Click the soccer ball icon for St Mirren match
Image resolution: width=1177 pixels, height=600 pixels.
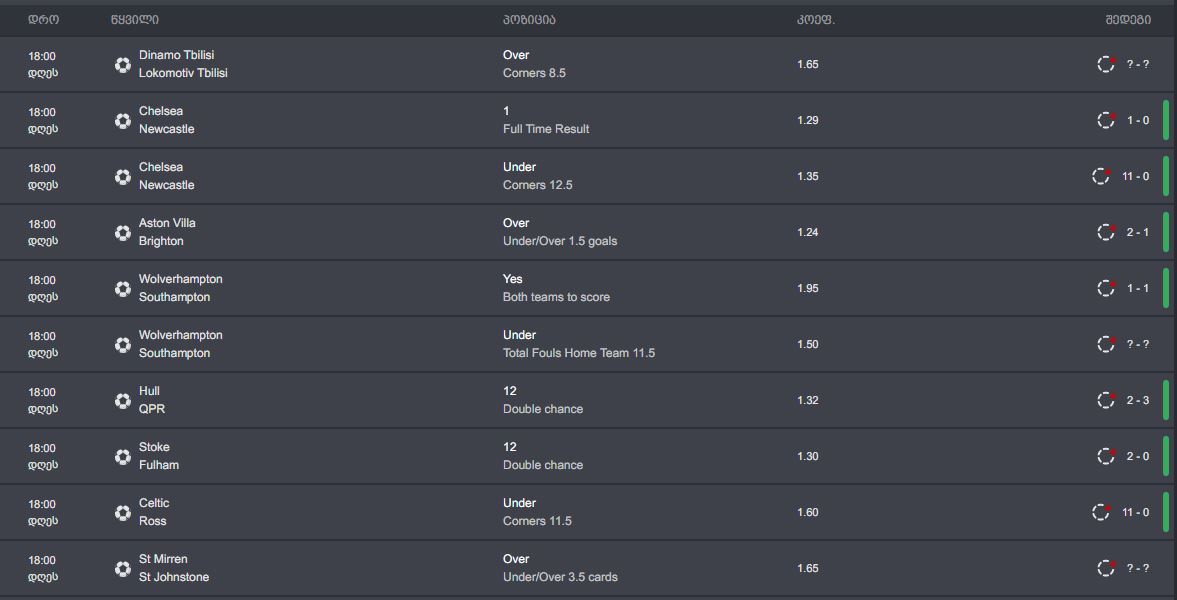(123, 569)
